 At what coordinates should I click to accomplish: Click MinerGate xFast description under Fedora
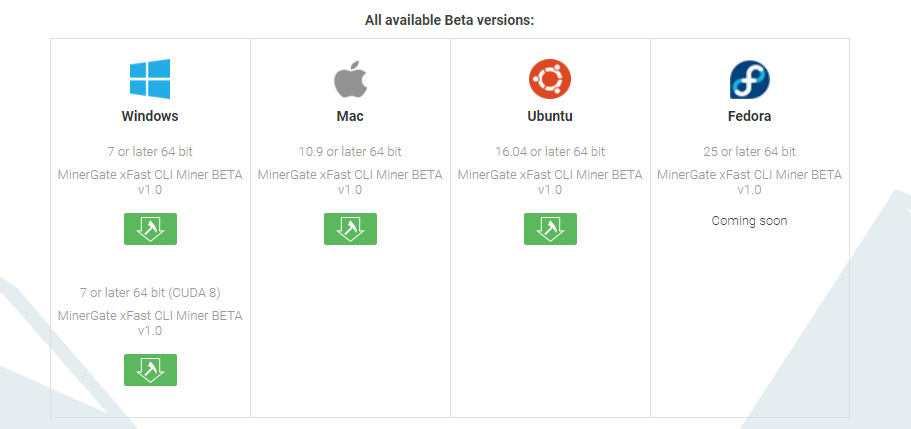[x=749, y=182]
